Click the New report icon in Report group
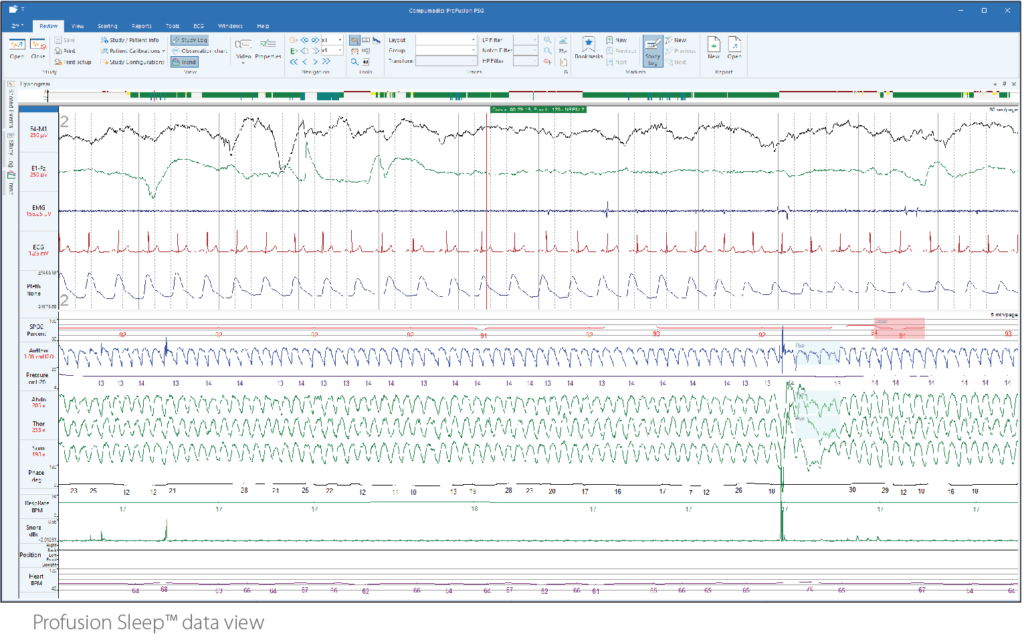The height and width of the screenshot is (642, 1024). (714, 45)
